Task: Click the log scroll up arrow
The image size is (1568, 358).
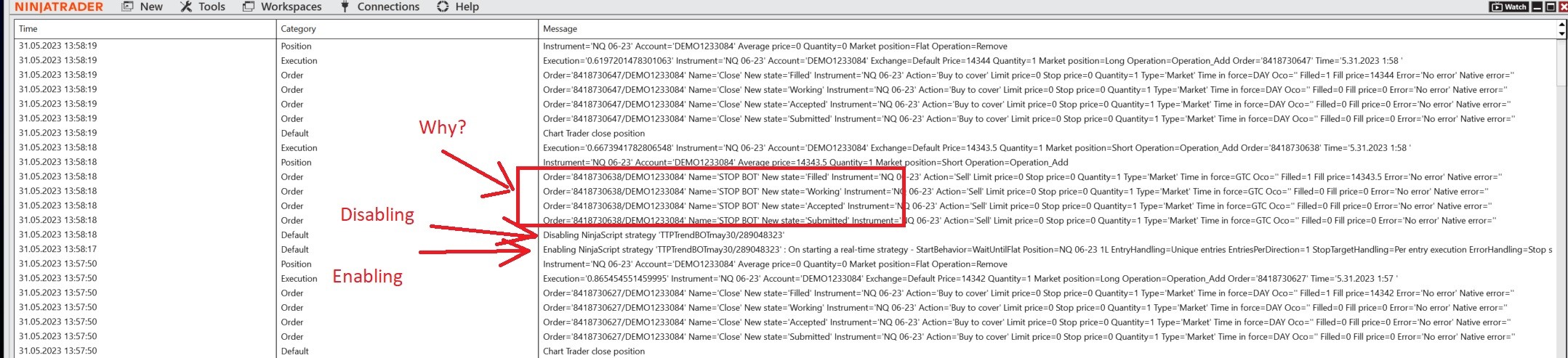Action: point(1561,24)
